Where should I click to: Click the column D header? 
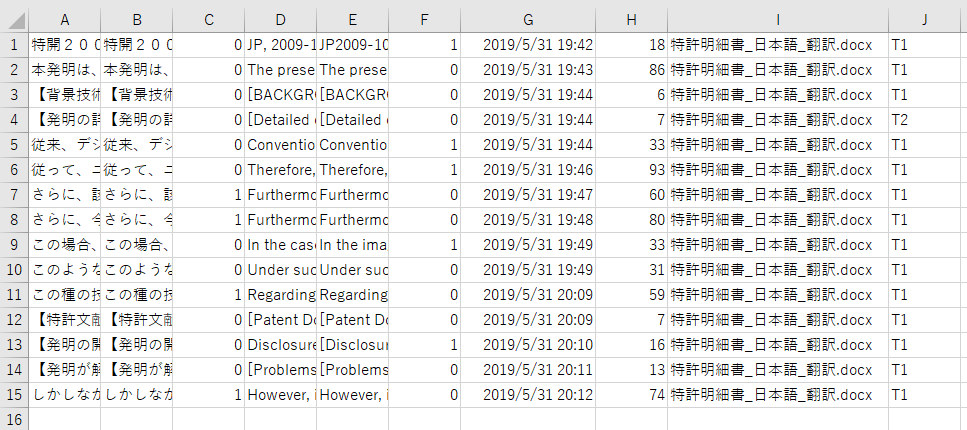280,20
